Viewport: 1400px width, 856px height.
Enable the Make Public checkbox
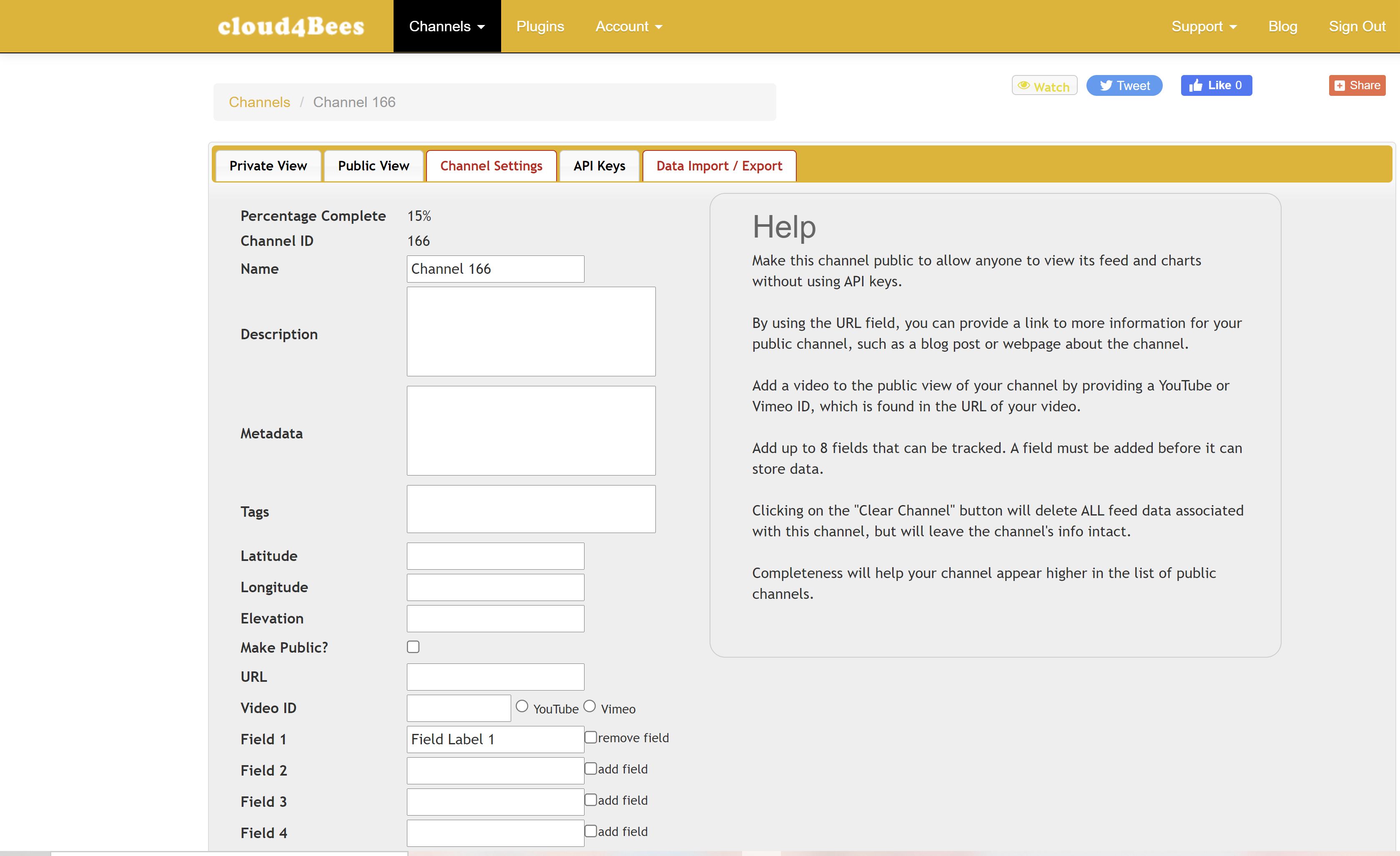[413, 646]
